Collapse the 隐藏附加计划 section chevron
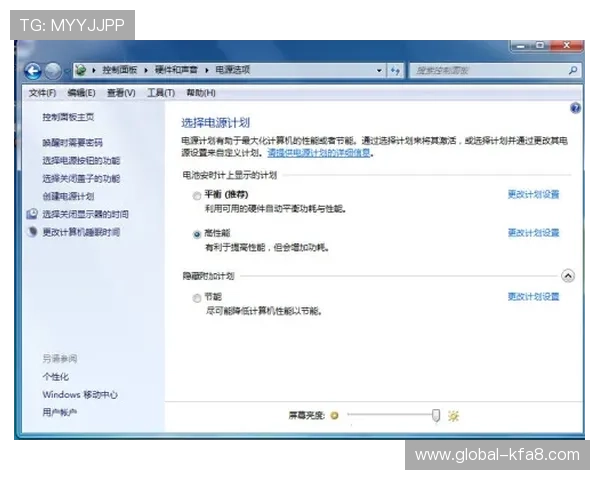Image resolution: width=600 pixels, height=480 pixels. click(568, 276)
